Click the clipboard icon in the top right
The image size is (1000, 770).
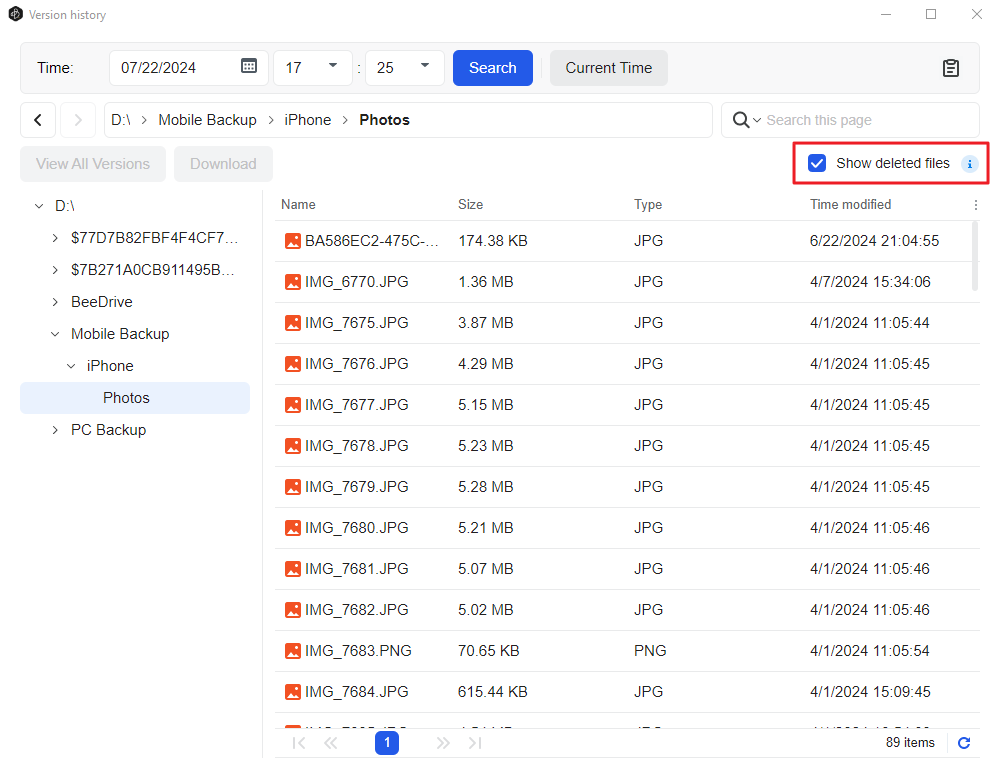951,67
